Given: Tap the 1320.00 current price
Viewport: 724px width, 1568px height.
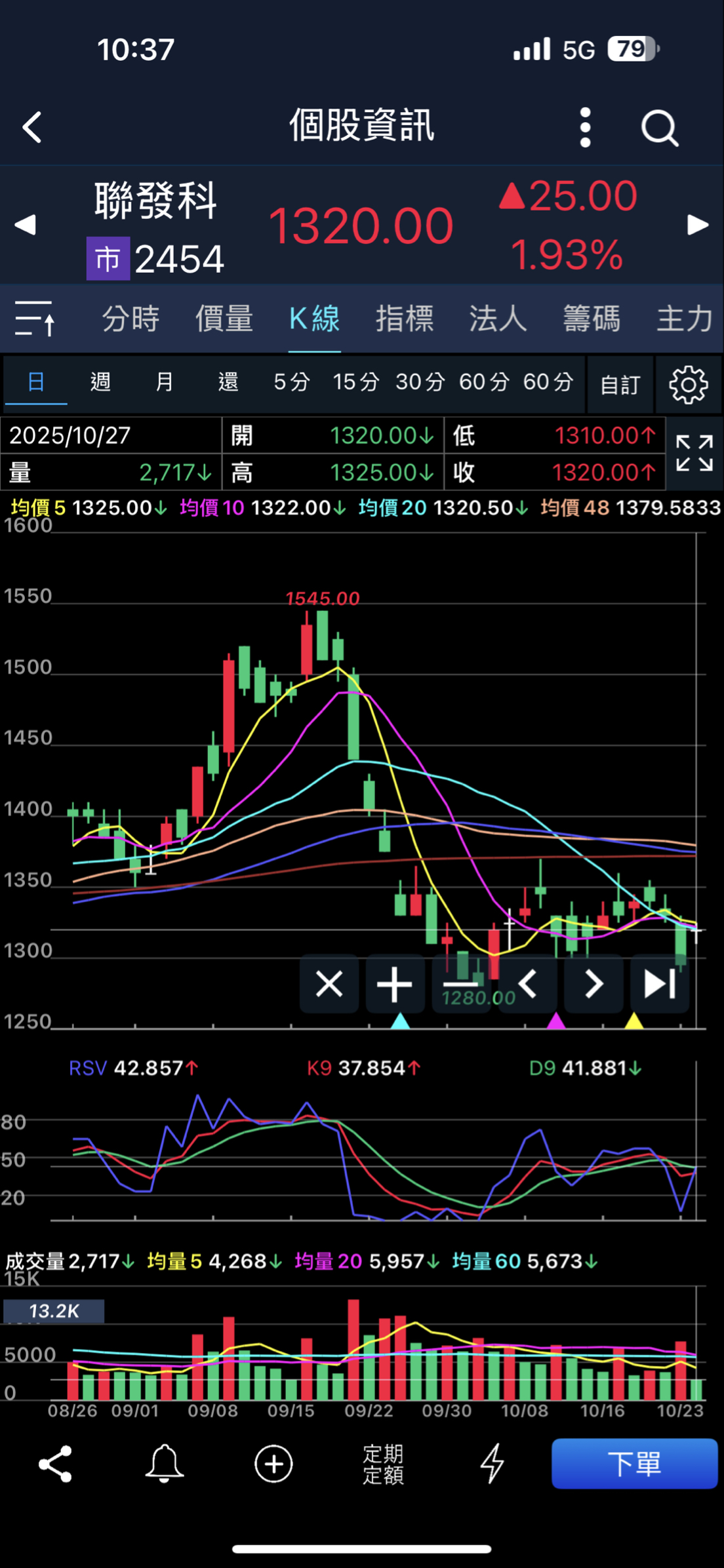Looking at the screenshot, I should 361,225.
